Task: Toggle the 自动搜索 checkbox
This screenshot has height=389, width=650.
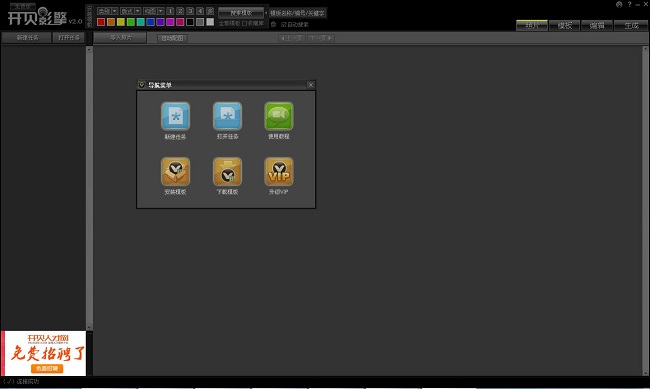Action: click(x=284, y=24)
